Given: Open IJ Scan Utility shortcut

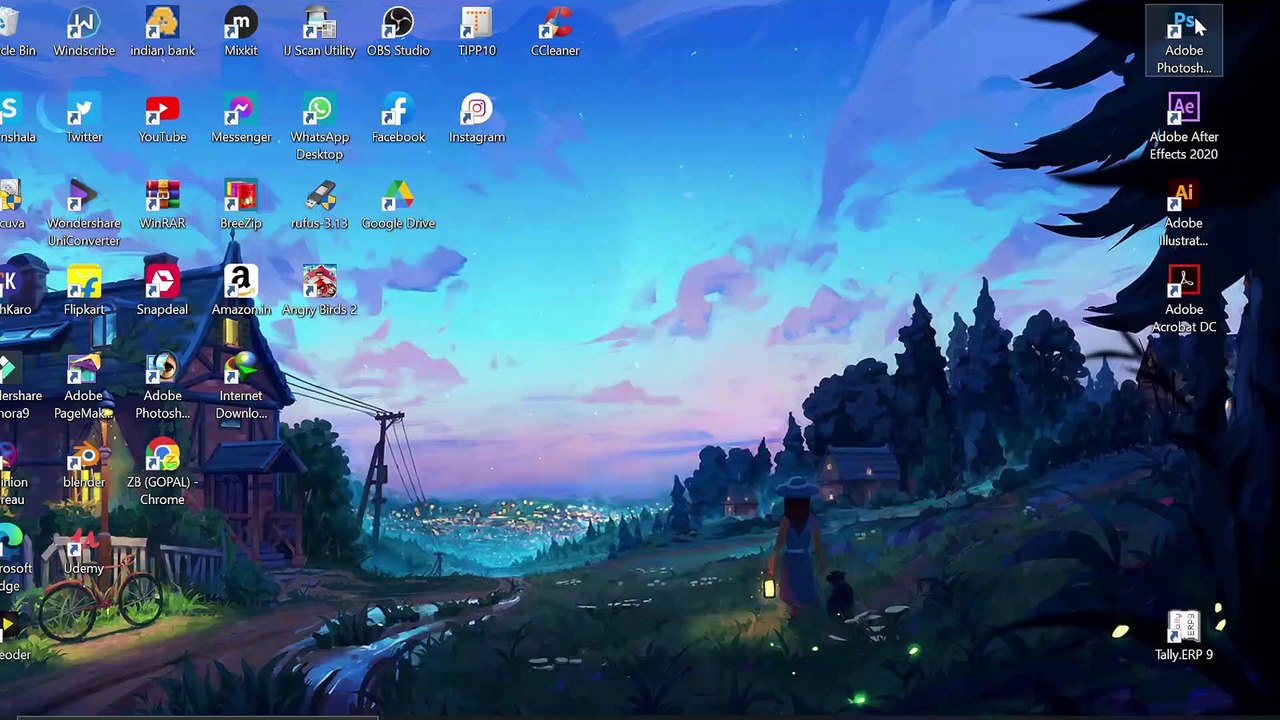Looking at the screenshot, I should (319, 32).
